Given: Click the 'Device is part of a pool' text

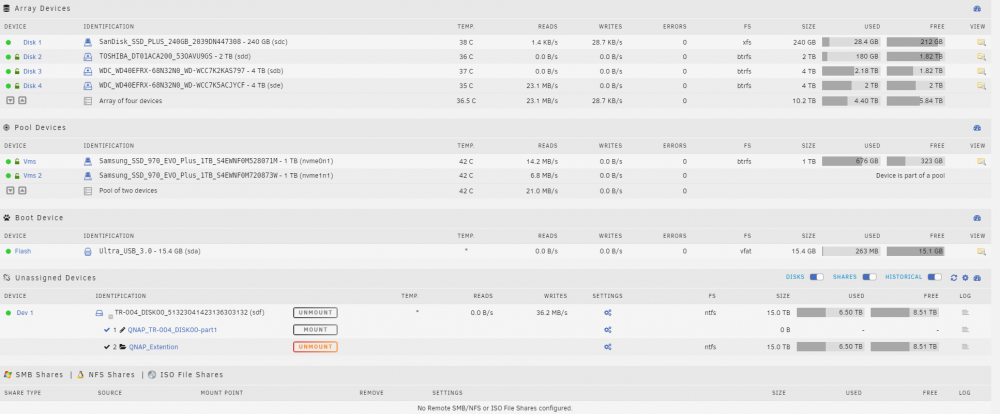Looking at the screenshot, I should (x=910, y=175).
